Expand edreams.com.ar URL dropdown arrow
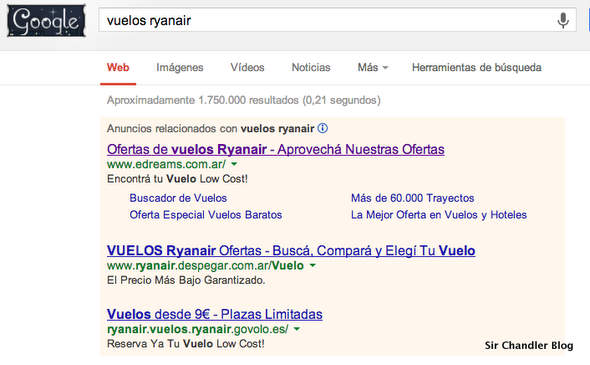 coord(234,164)
